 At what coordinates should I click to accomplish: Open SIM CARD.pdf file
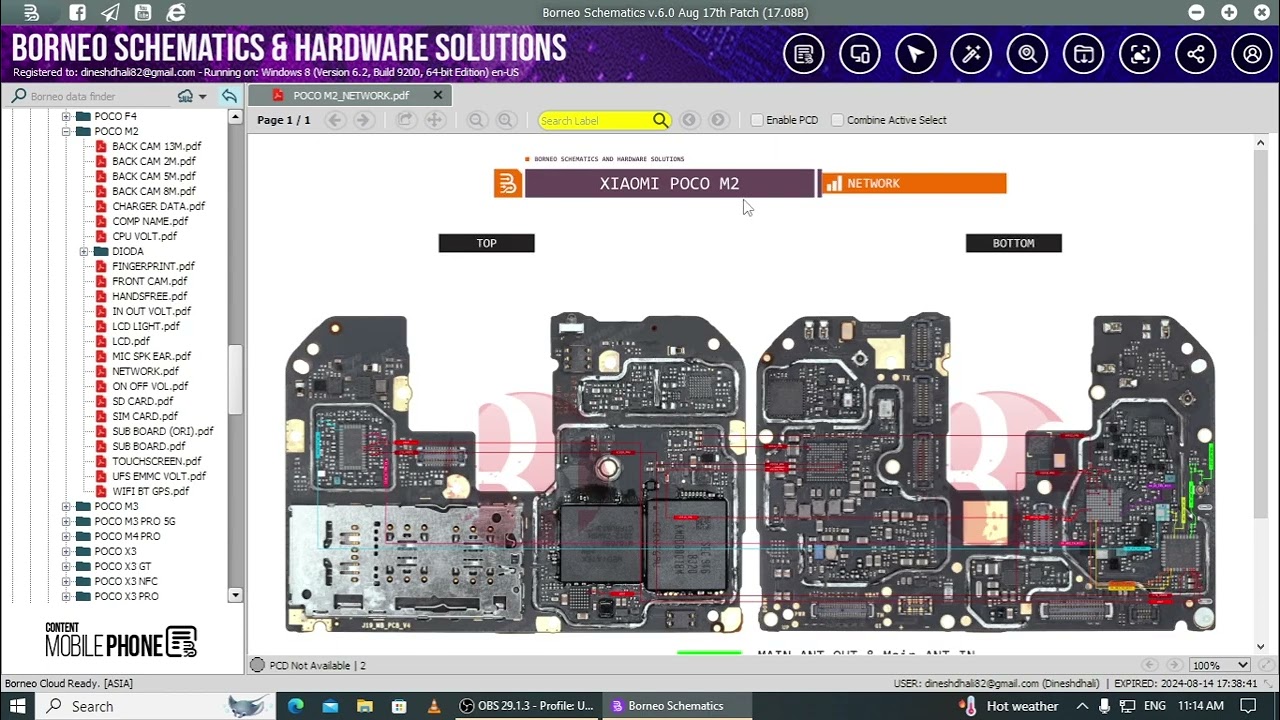click(x=145, y=416)
